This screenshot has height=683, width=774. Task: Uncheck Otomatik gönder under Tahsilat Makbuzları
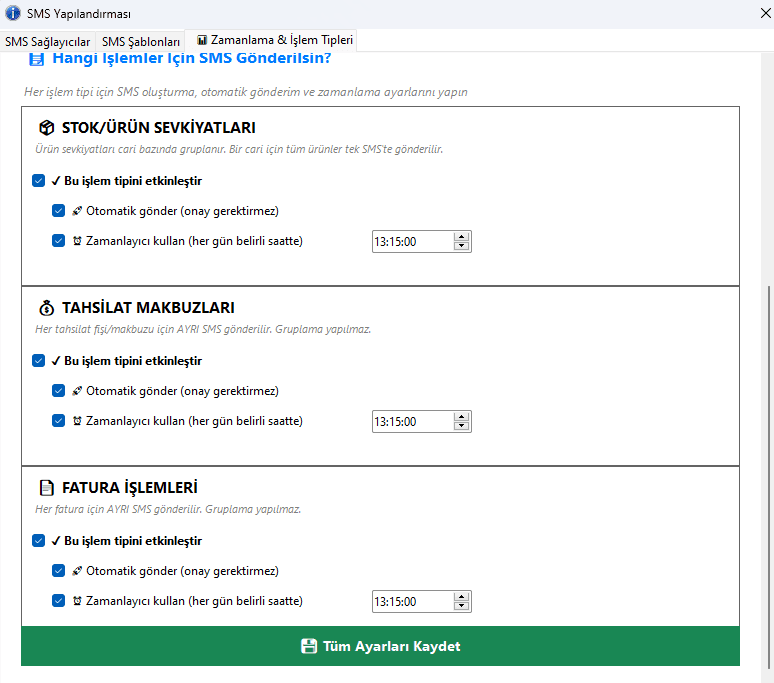click(x=58, y=391)
